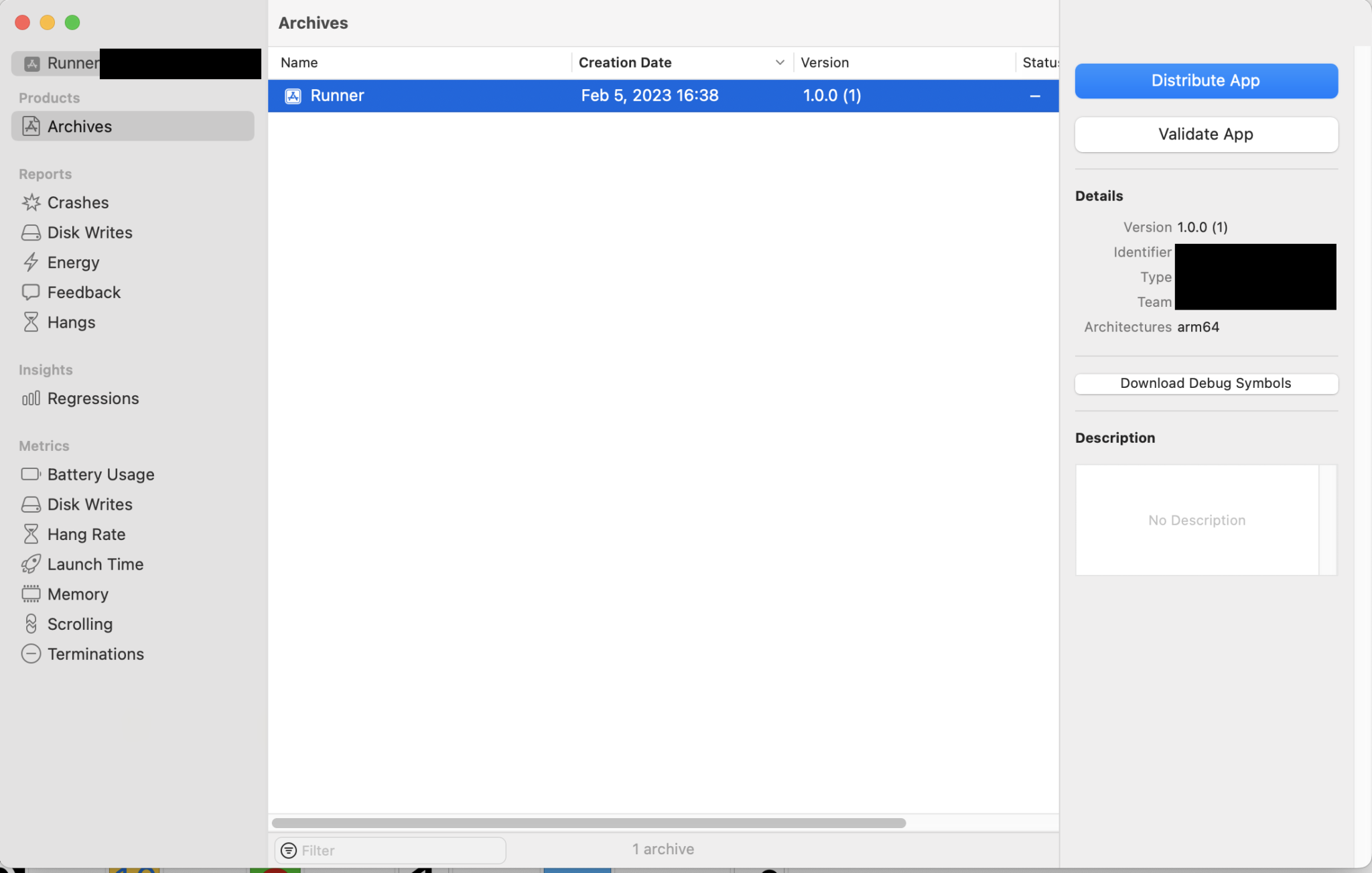Click the Distribute App button
Viewport: 1372px width, 873px height.
(1205, 80)
